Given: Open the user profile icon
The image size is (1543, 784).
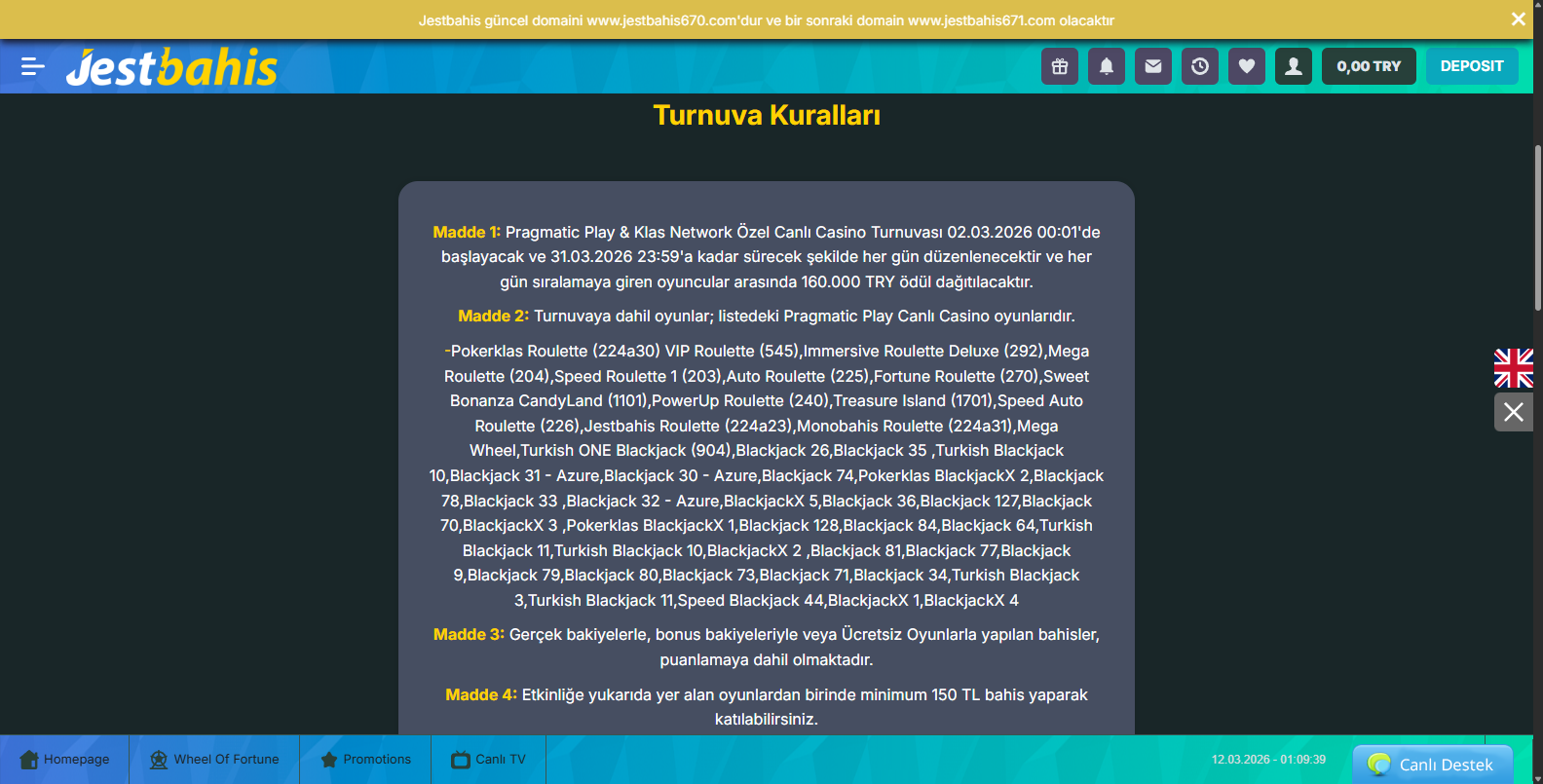Looking at the screenshot, I should click(1294, 66).
